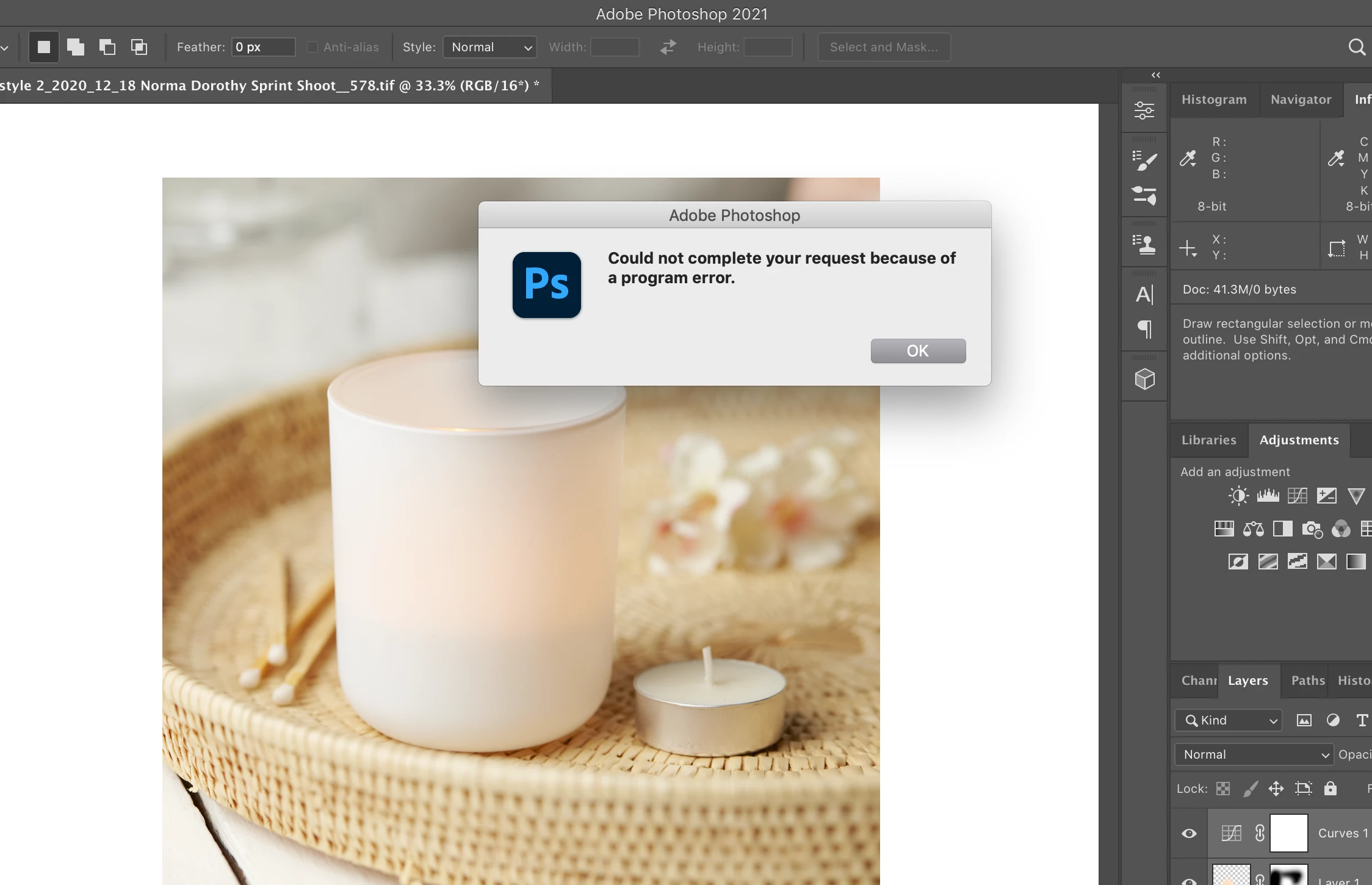Click OK in the error dialog
Viewport: 1372px width, 885px height.
click(x=918, y=351)
